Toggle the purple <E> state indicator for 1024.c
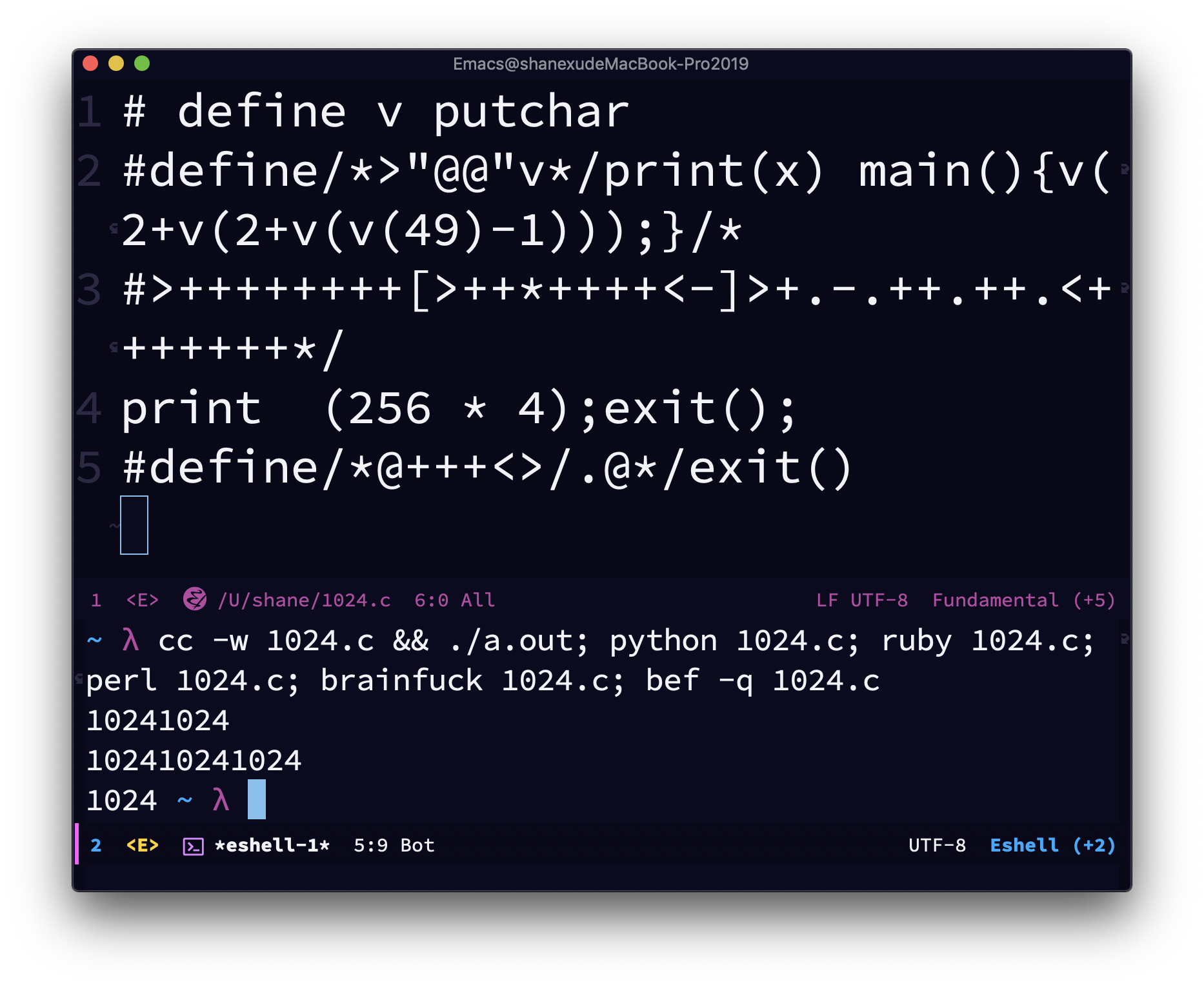Viewport: 1204px width, 987px height. coord(142,600)
